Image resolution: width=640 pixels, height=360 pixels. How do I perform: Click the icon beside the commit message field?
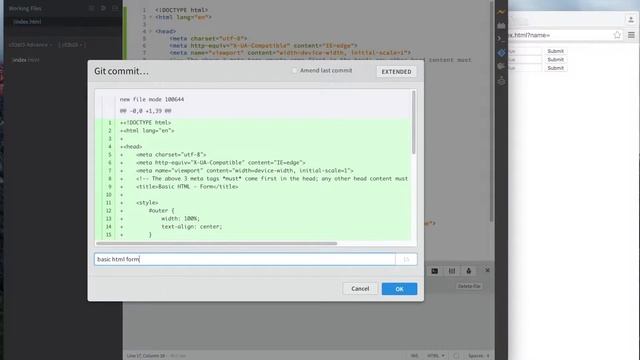(x=406, y=259)
